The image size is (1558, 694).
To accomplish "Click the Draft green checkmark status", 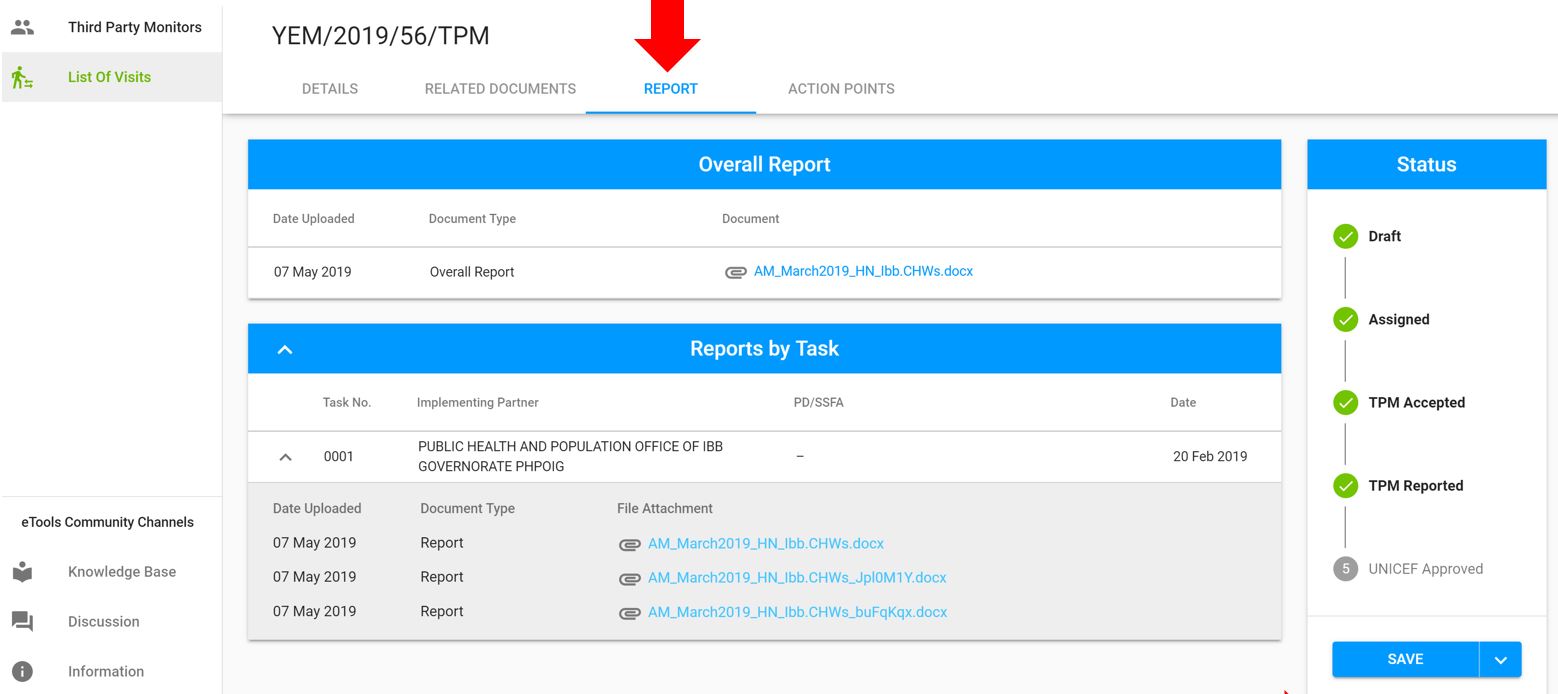I will click(x=1346, y=237).
